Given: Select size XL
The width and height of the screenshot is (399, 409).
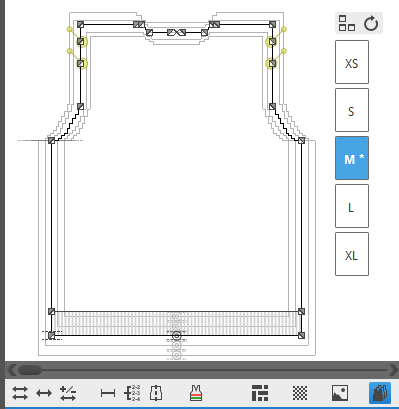Looking at the screenshot, I should [352, 254].
